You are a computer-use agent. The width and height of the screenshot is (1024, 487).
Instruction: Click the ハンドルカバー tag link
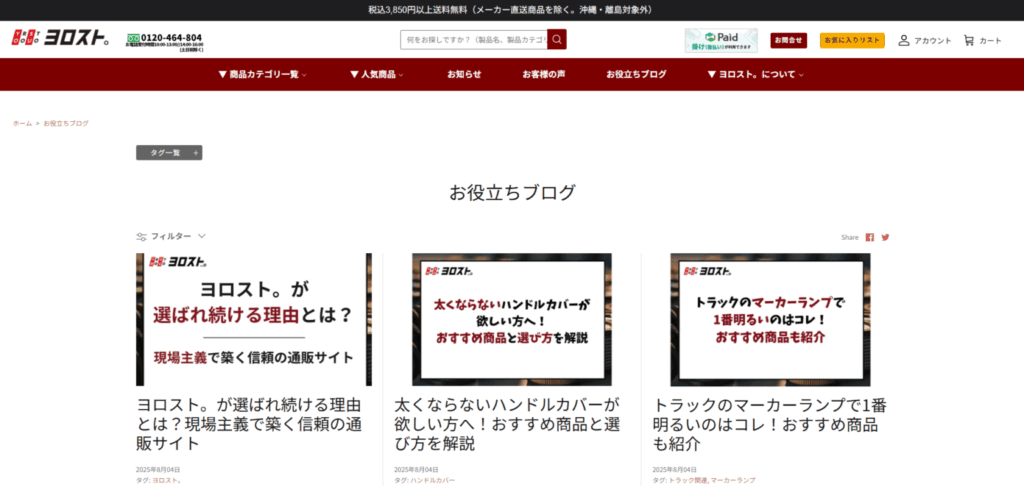[432, 480]
